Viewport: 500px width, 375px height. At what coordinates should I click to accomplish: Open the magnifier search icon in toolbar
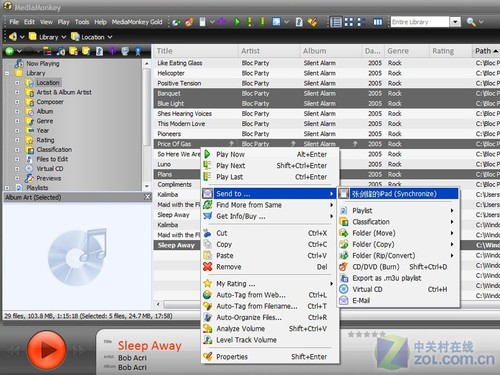click(471, 22)
